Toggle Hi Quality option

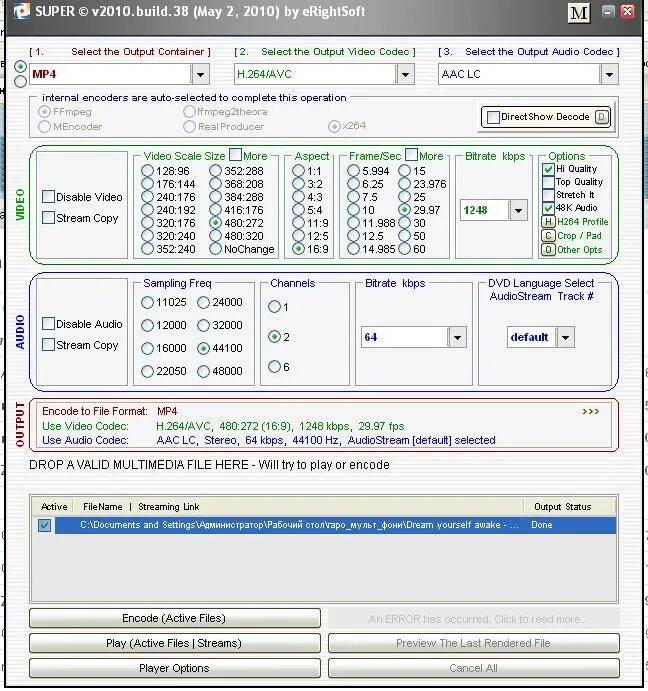[548, 169]
